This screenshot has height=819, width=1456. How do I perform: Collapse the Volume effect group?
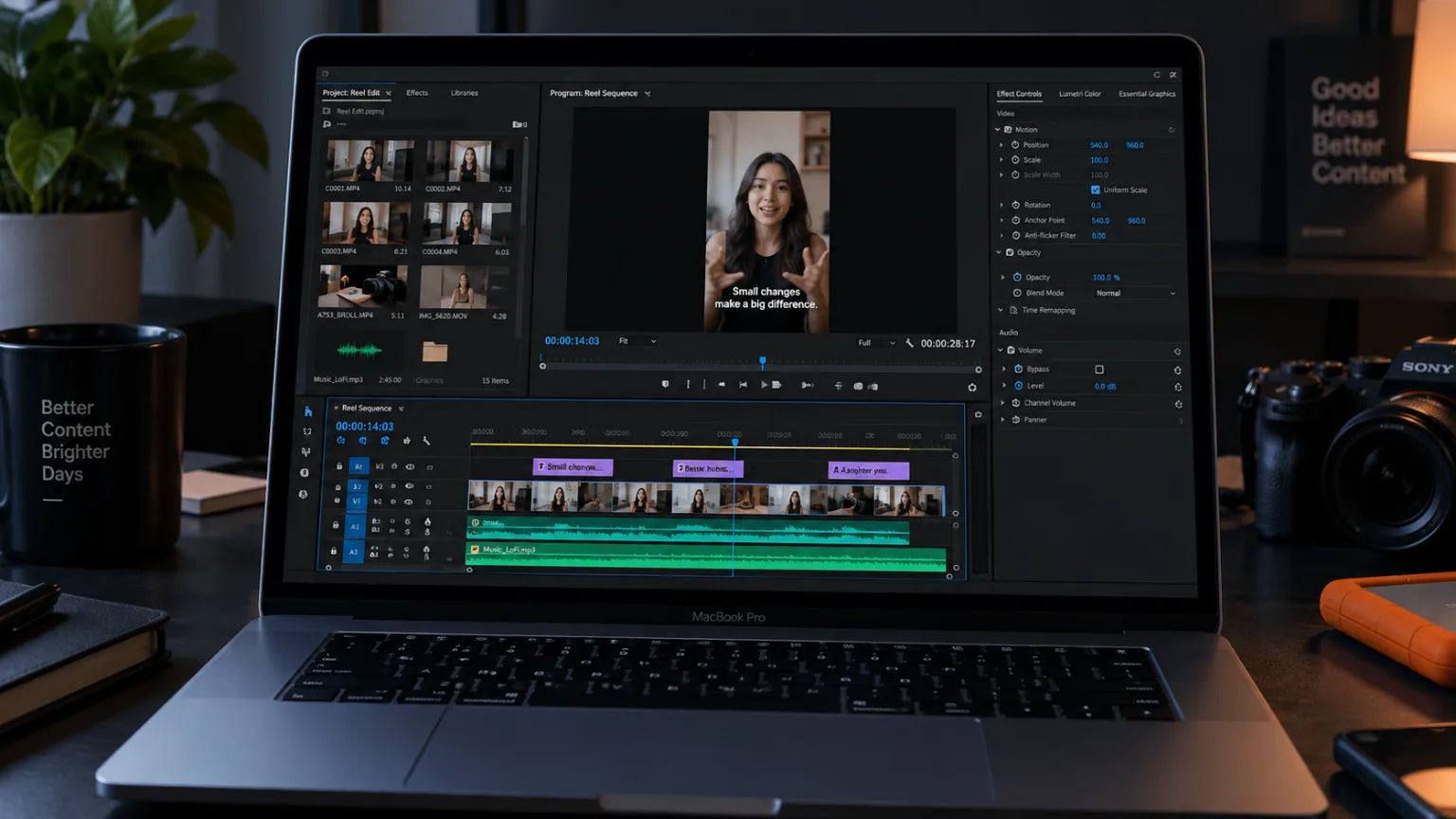coord(1000,351)
